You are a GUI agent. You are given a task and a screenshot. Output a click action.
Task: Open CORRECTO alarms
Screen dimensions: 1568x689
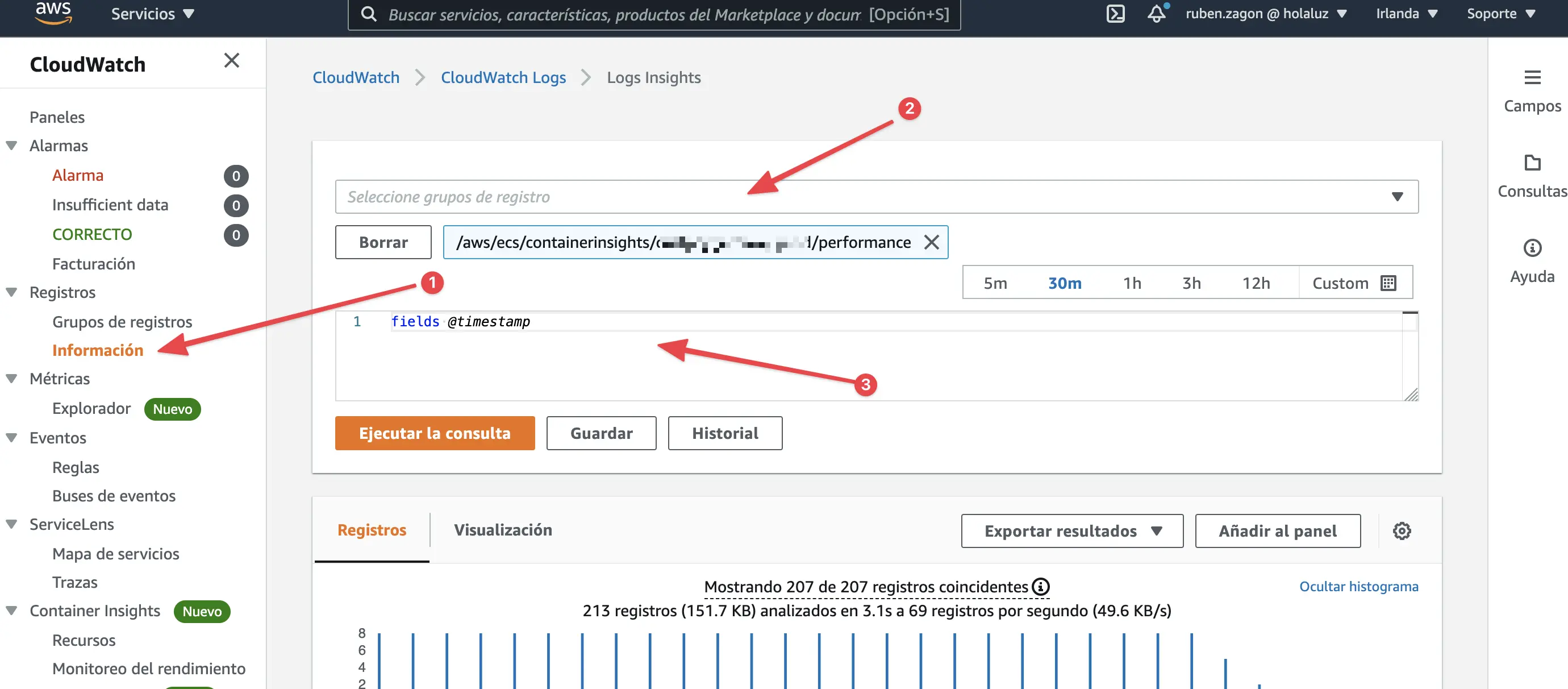click(x=92, y=235)
